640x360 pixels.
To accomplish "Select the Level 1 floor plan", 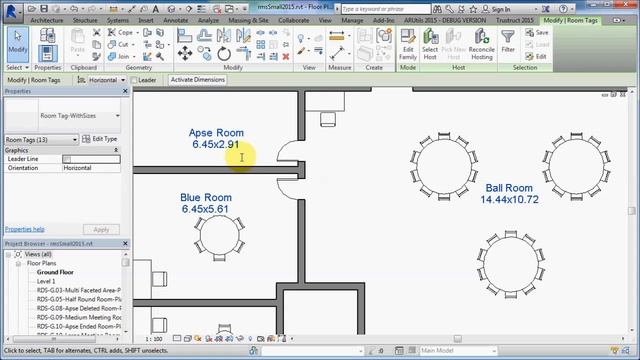I will tap(46, 281).
